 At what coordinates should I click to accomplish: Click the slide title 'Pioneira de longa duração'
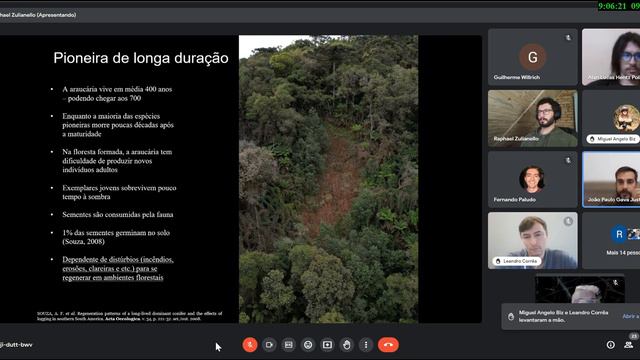(141, 58)
